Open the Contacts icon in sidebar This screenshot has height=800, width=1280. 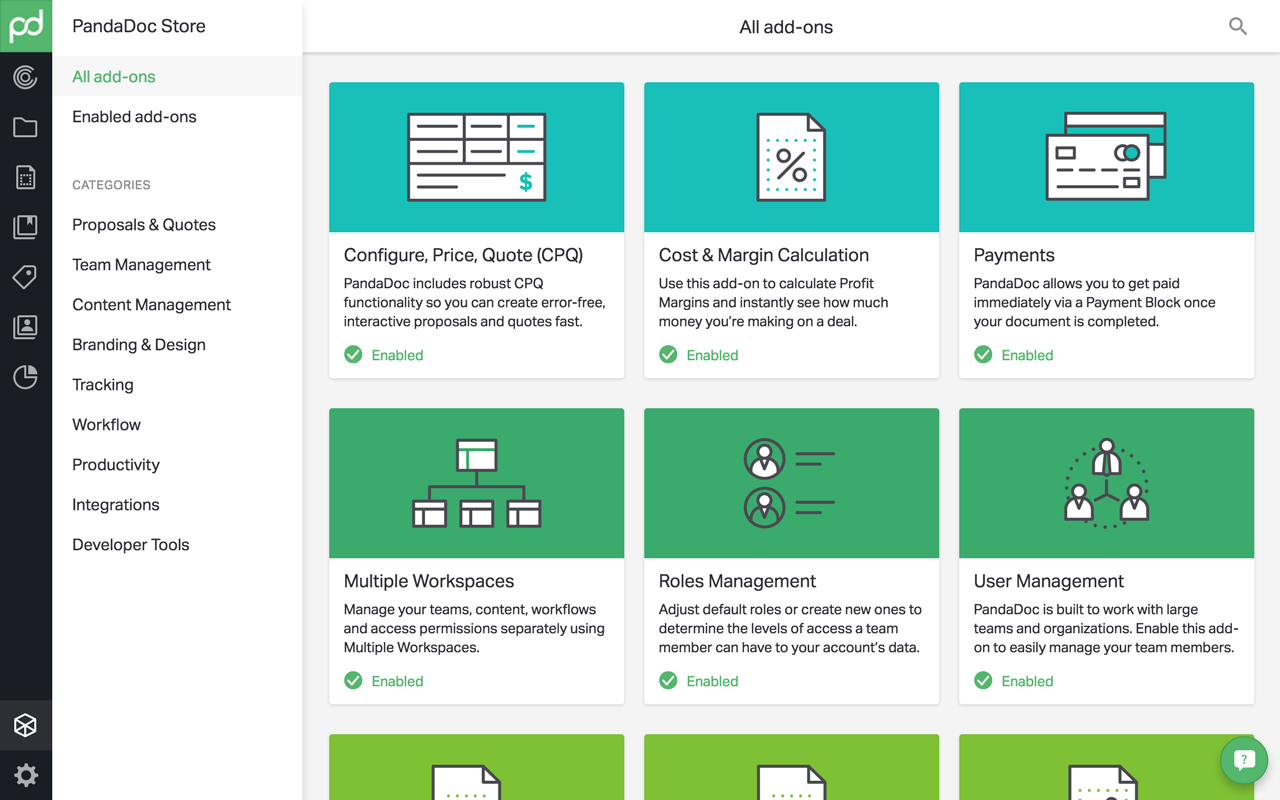pyautogui.click(x=26, y=327)
